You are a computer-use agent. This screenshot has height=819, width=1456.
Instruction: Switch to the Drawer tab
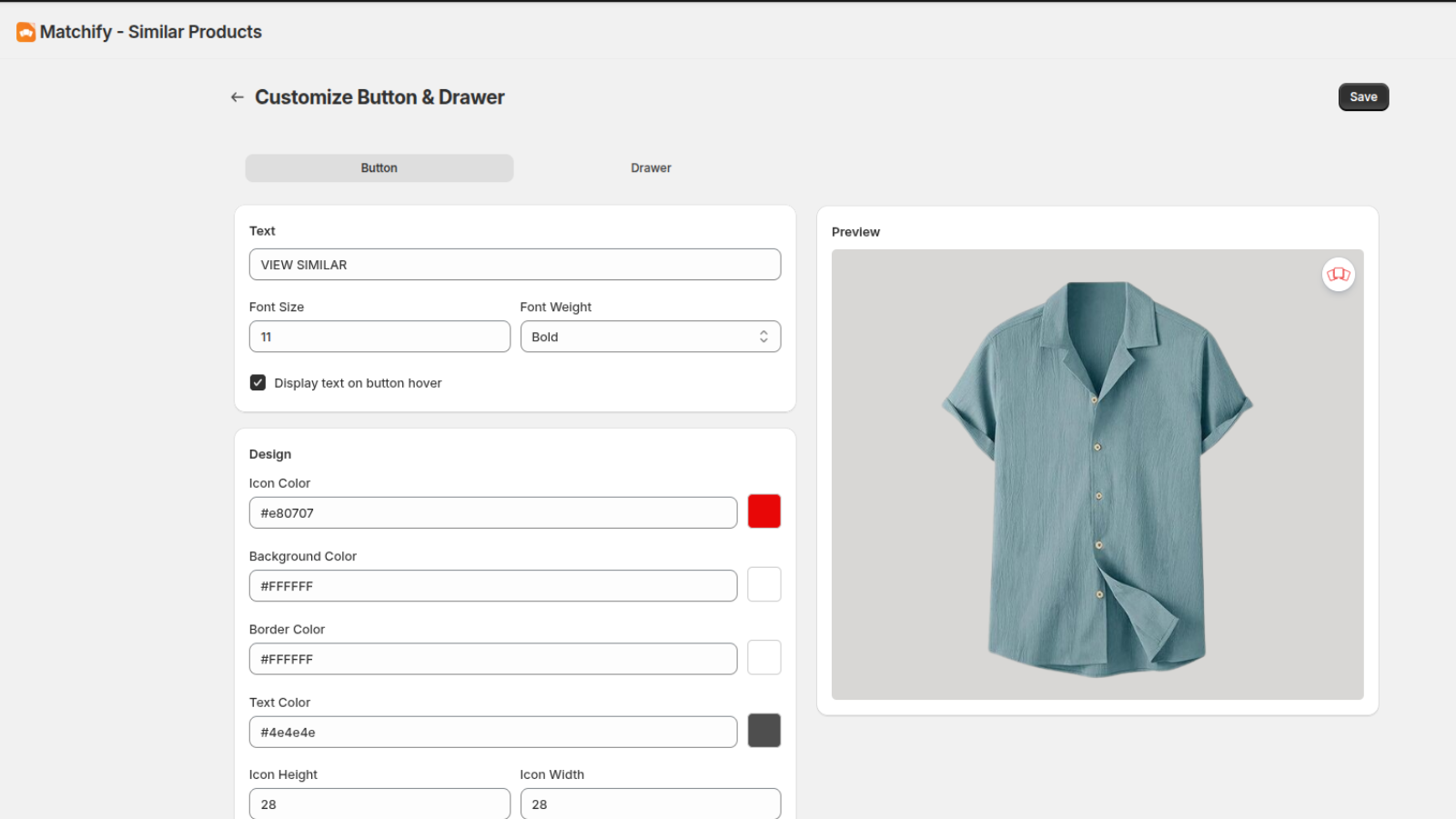(x=650, y=167)
